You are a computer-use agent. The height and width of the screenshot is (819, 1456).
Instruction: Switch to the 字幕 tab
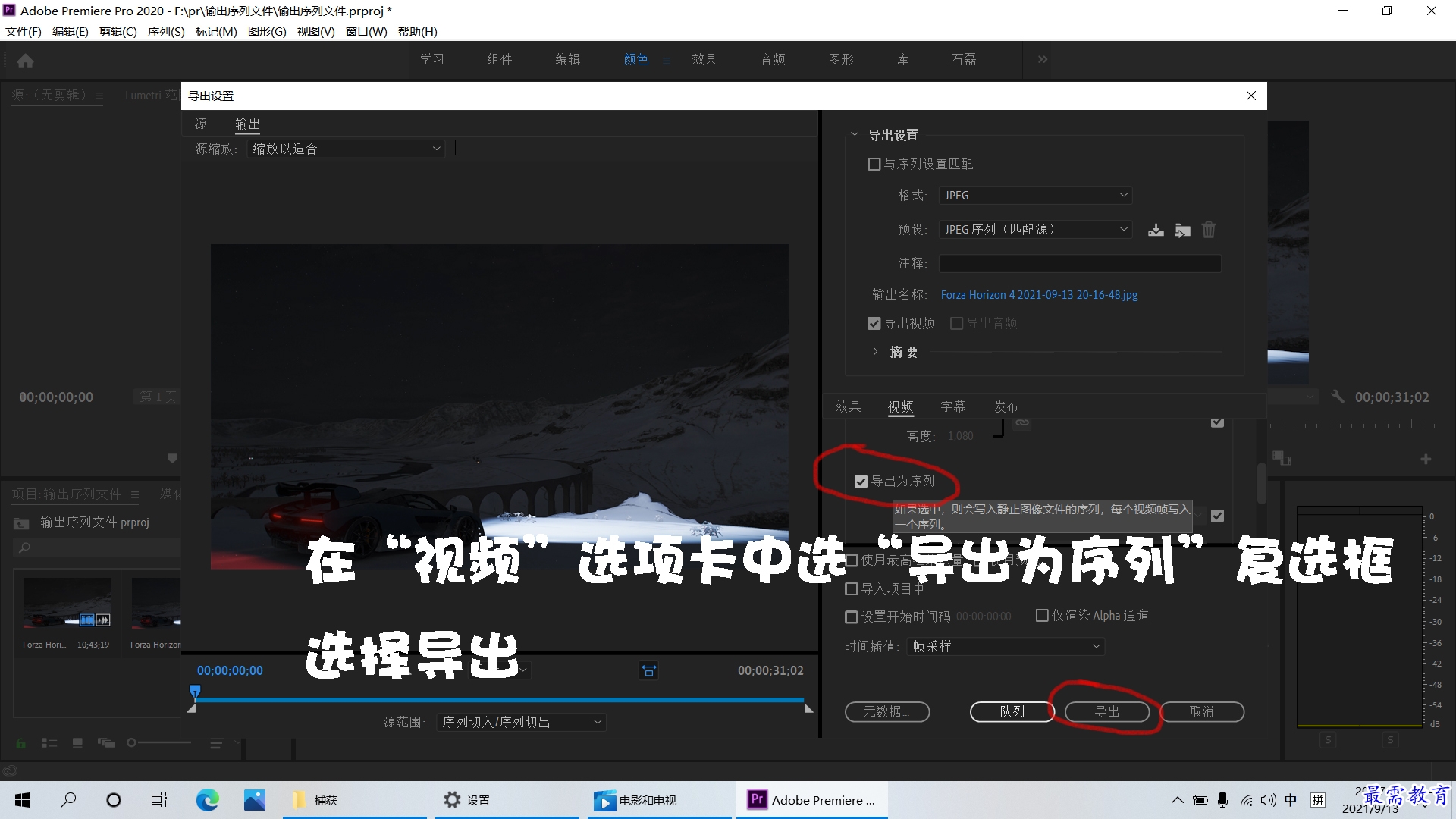(x=953, y=407)
